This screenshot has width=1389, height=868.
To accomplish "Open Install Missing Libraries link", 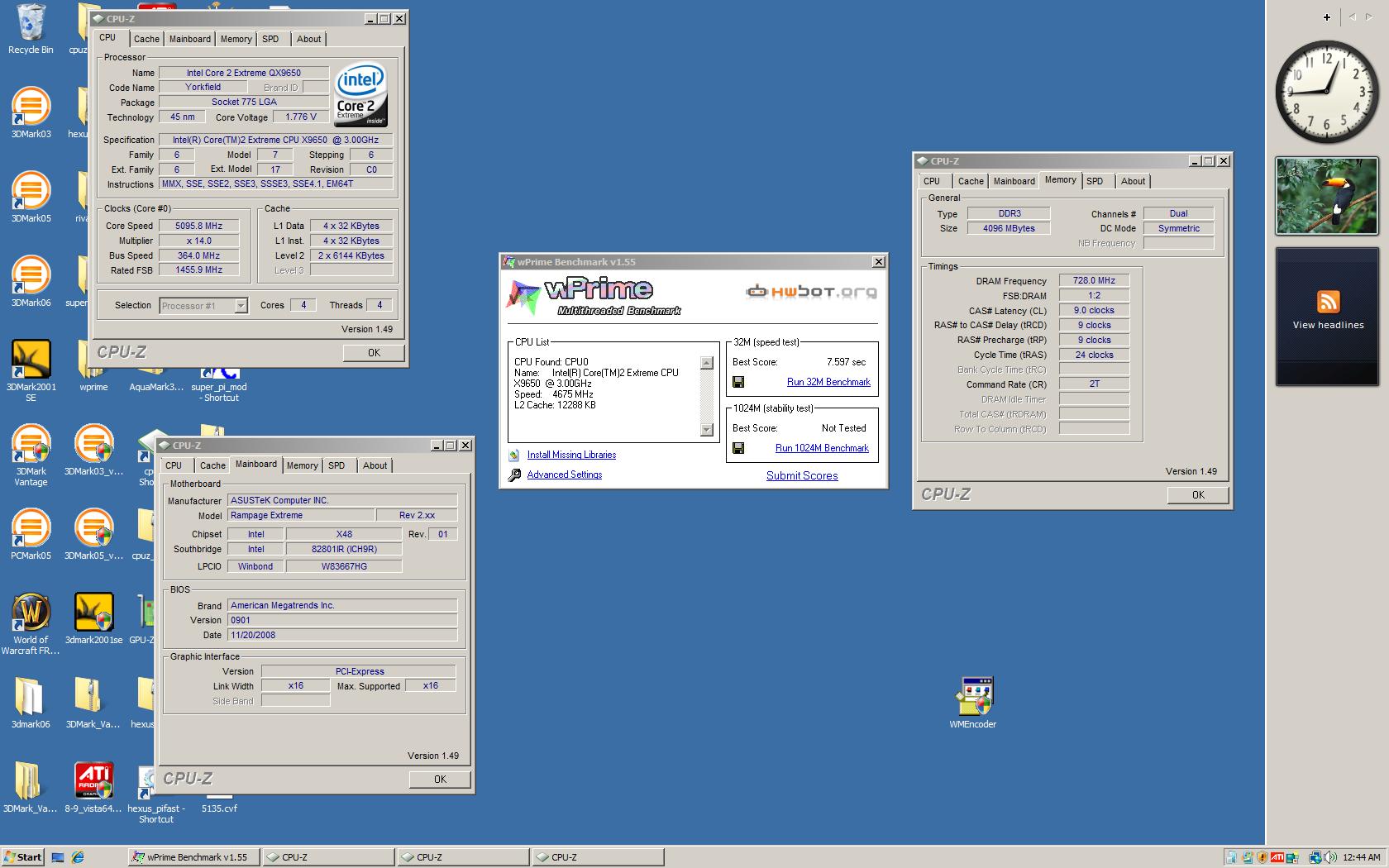I will click(571, 455).
